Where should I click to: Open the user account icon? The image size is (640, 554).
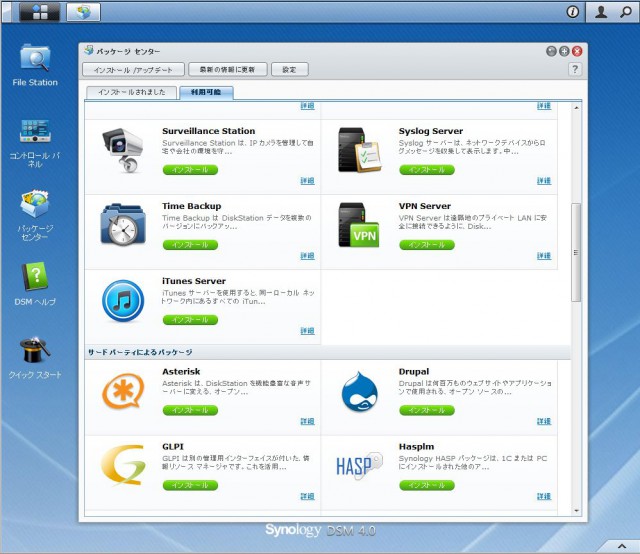(601, 12)
